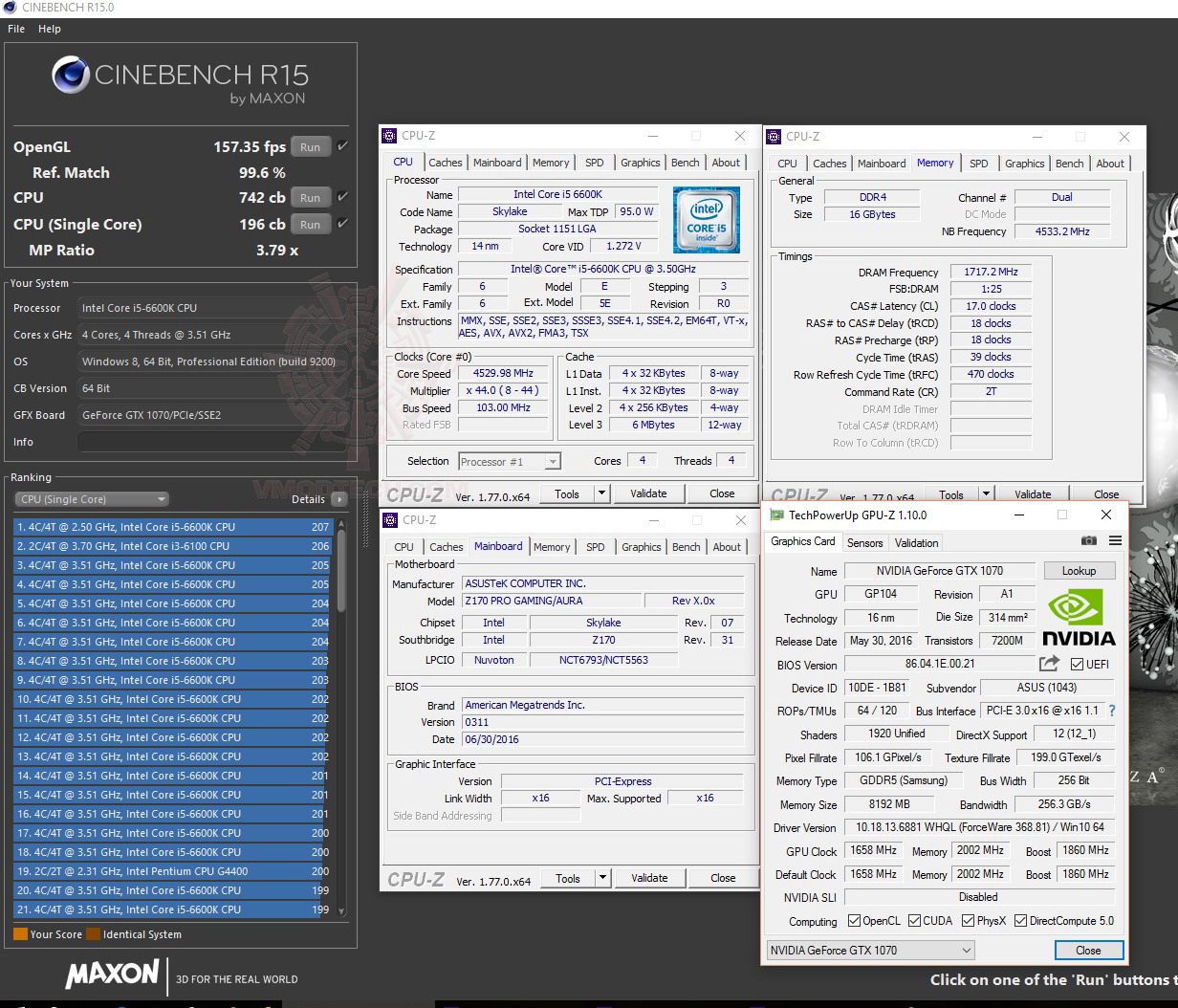Click the ranking list scroll-down arrow
This screenshot has height=1008, width=1178.
[x=342, y=911]
